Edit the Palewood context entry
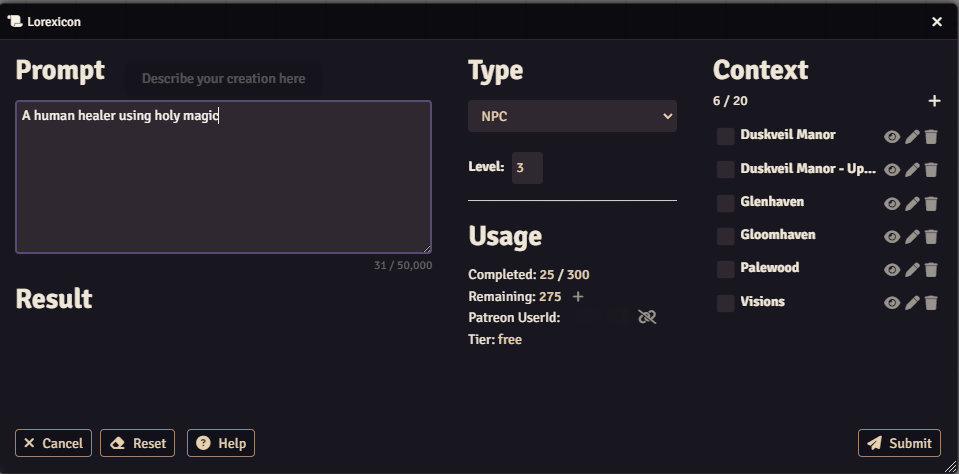959x474 pixels. (x=912, y=270)
